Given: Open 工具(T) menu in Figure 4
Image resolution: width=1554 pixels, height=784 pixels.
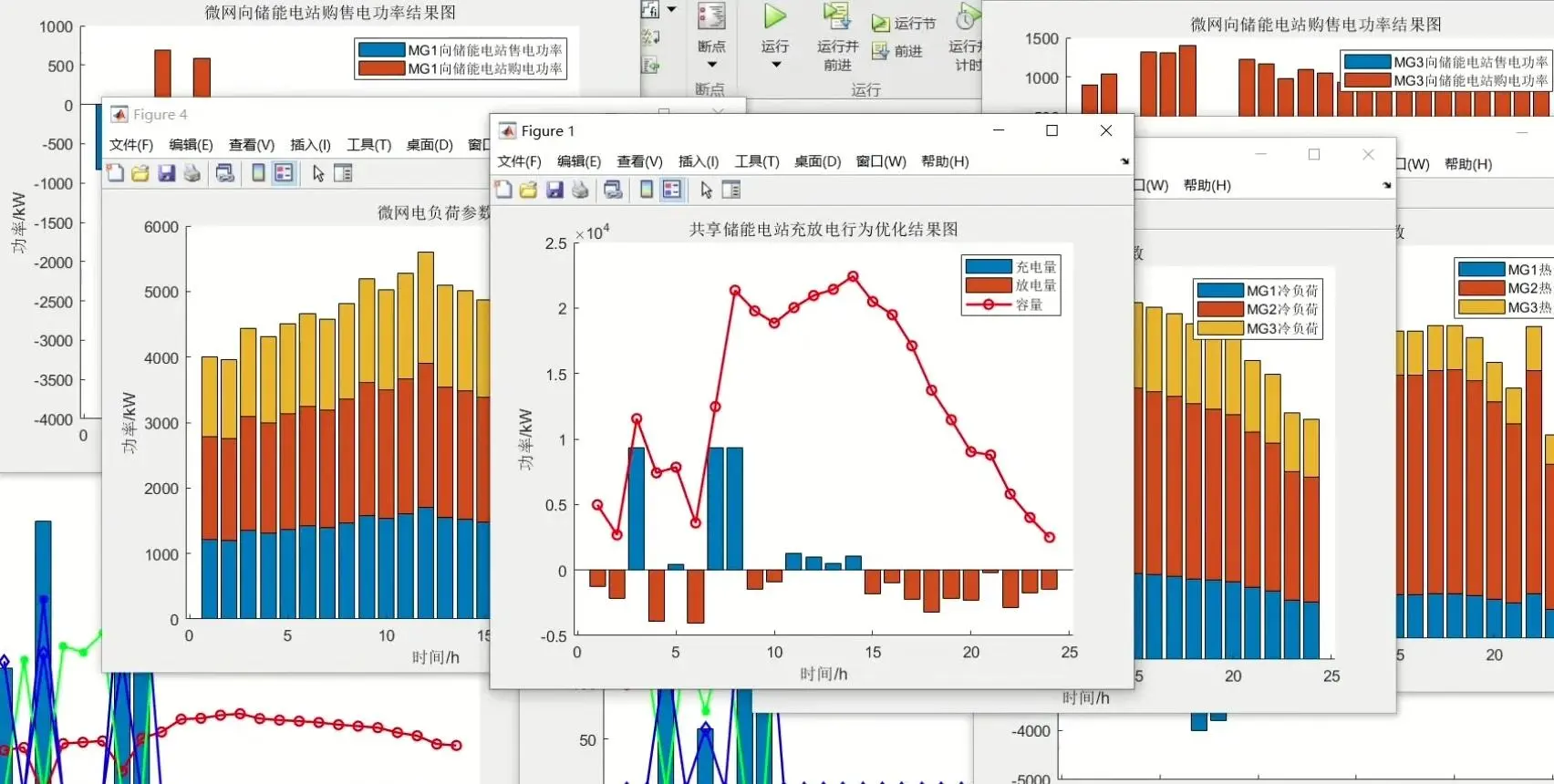Looking at the screenshot, I should coord(368,145).
